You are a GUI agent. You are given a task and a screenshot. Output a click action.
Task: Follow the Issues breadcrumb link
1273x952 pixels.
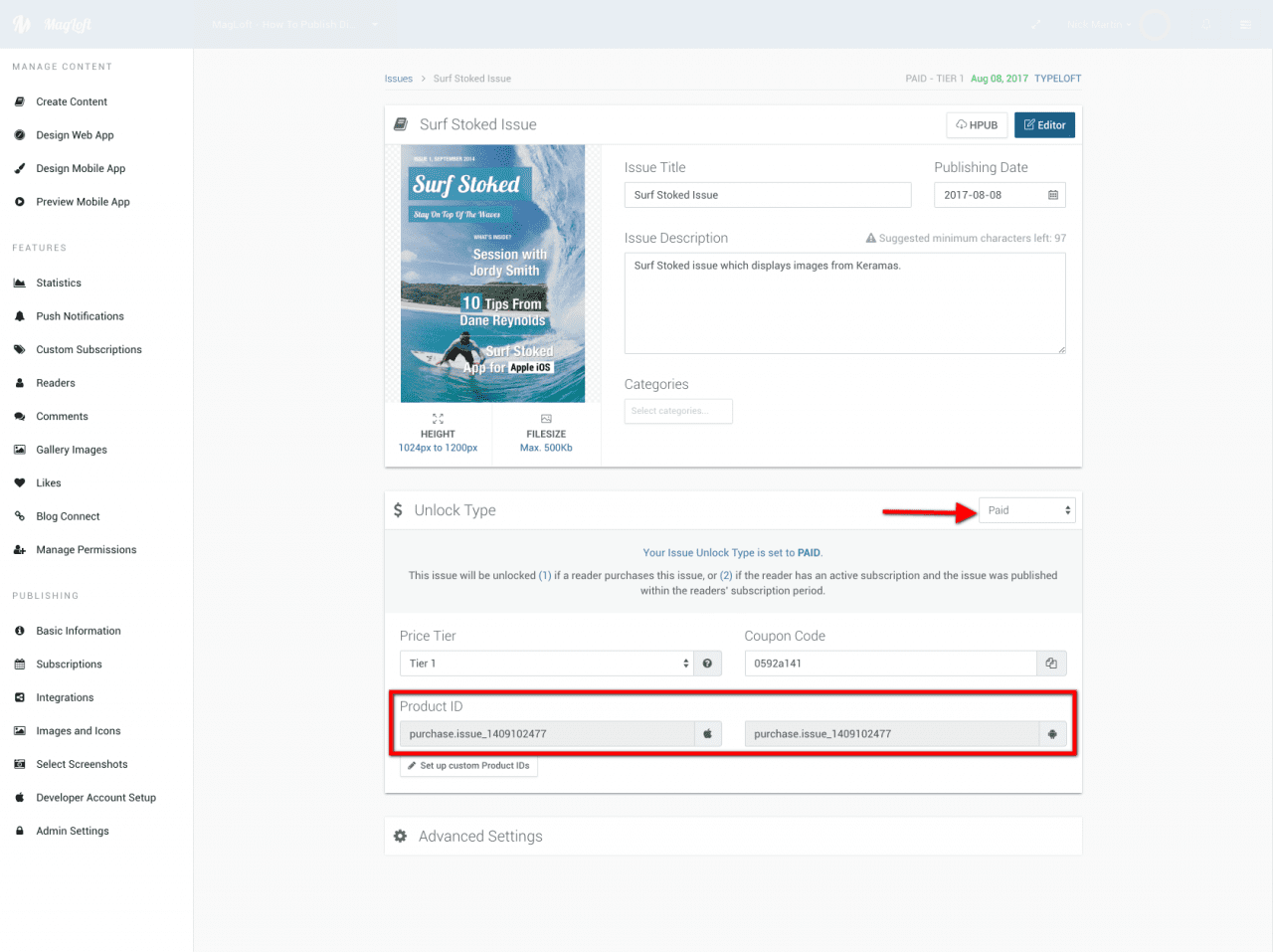[x=399, y=79]
